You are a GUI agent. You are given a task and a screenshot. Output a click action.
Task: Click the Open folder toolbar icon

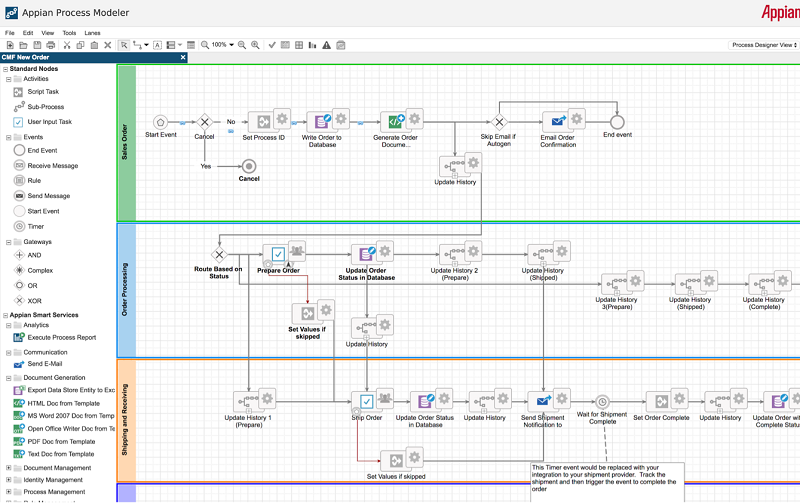coord(23,45)
